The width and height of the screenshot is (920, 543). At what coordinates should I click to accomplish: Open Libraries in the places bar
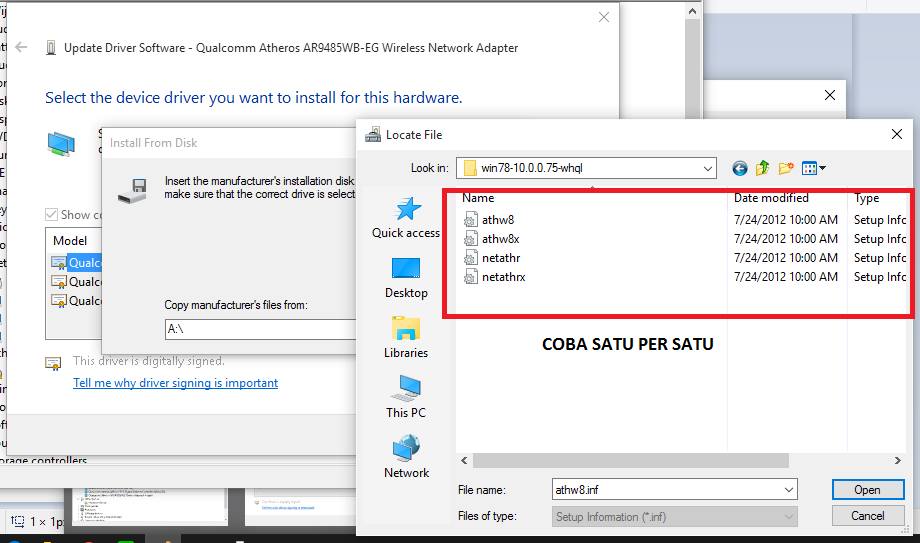(x=406, y=338)
